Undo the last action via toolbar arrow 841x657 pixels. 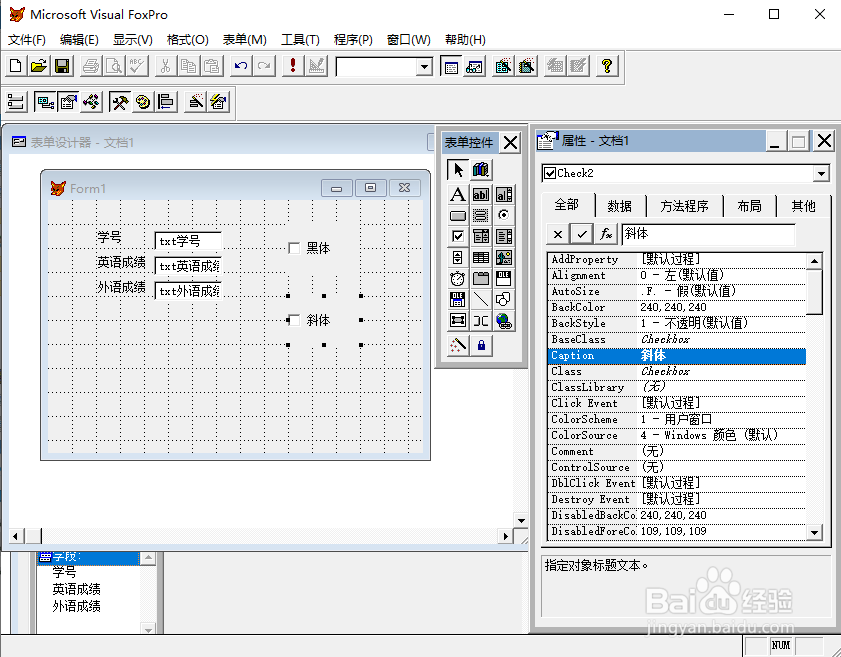241,67
